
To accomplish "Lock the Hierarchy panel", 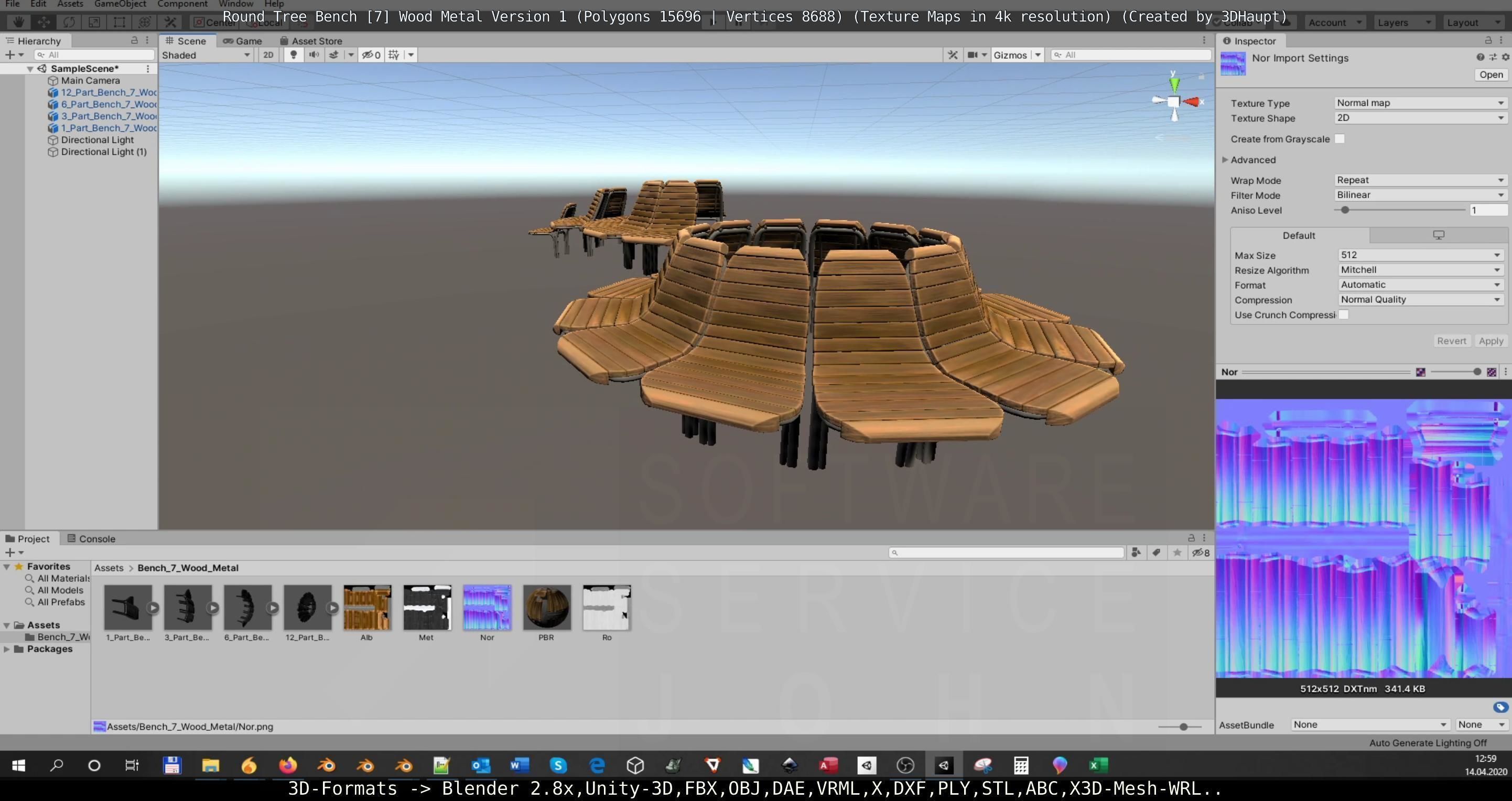I will click(x=134, y=40).
